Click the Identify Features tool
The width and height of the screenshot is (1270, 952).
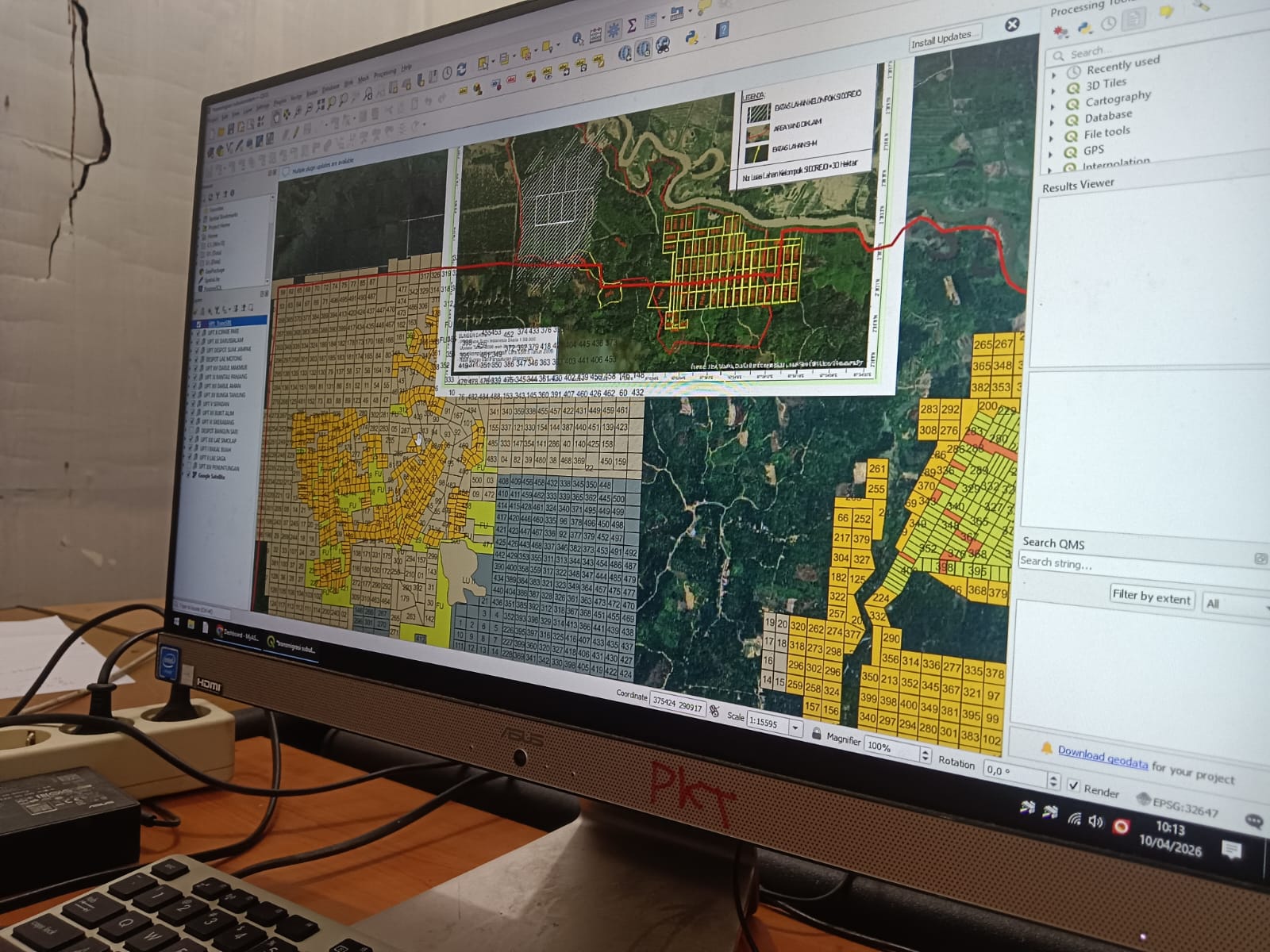click(x=578, y=39)
